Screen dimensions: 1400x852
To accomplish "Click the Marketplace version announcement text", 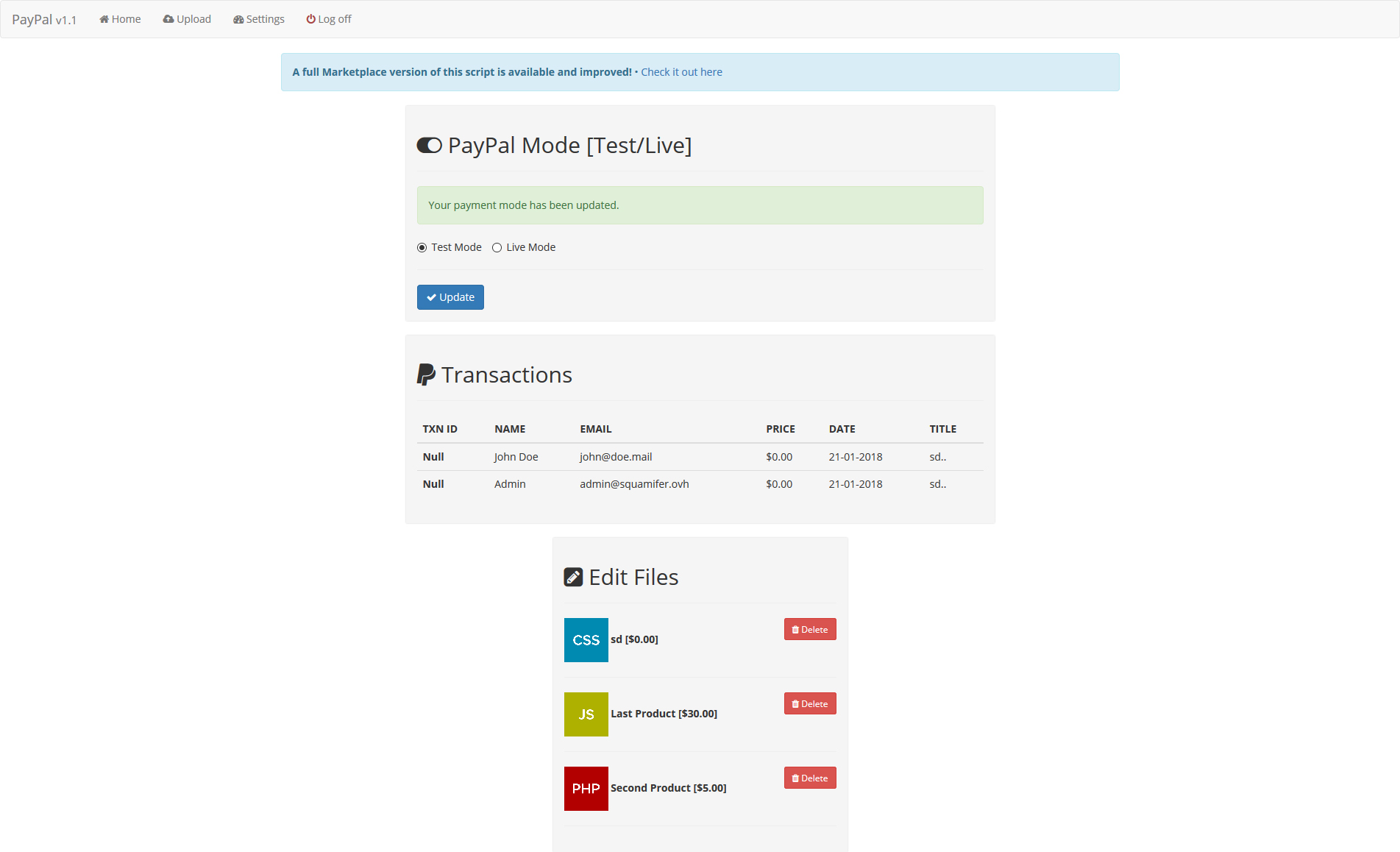I will click(x=462, y=72).
